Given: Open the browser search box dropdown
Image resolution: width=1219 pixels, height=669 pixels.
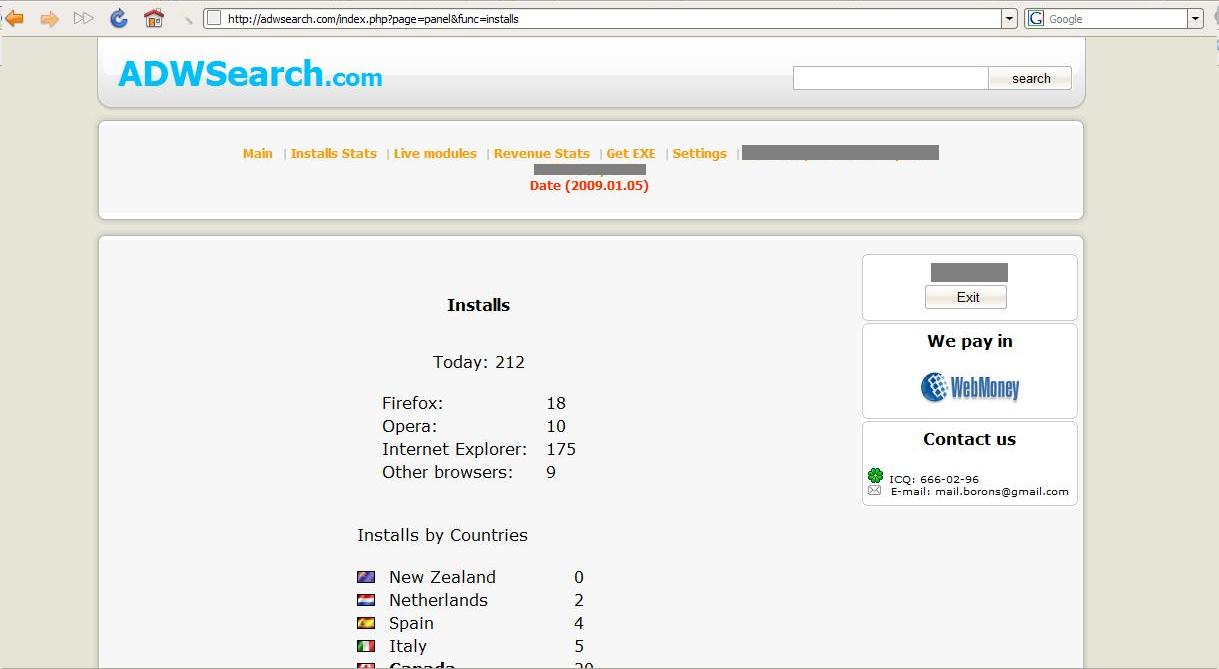Looking at the screenshot, I should [1195, 18].
